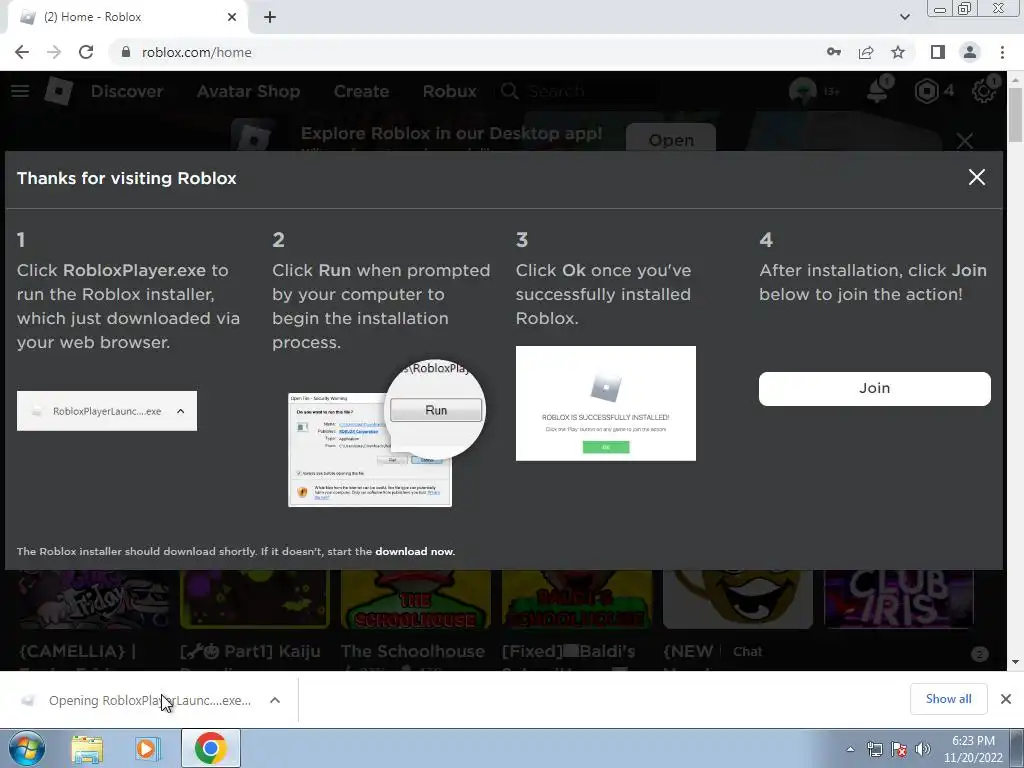The height and width of the screenshot is (768, 1024).
Task: Close the downloads bar
Action: (x=1006, y=699)
